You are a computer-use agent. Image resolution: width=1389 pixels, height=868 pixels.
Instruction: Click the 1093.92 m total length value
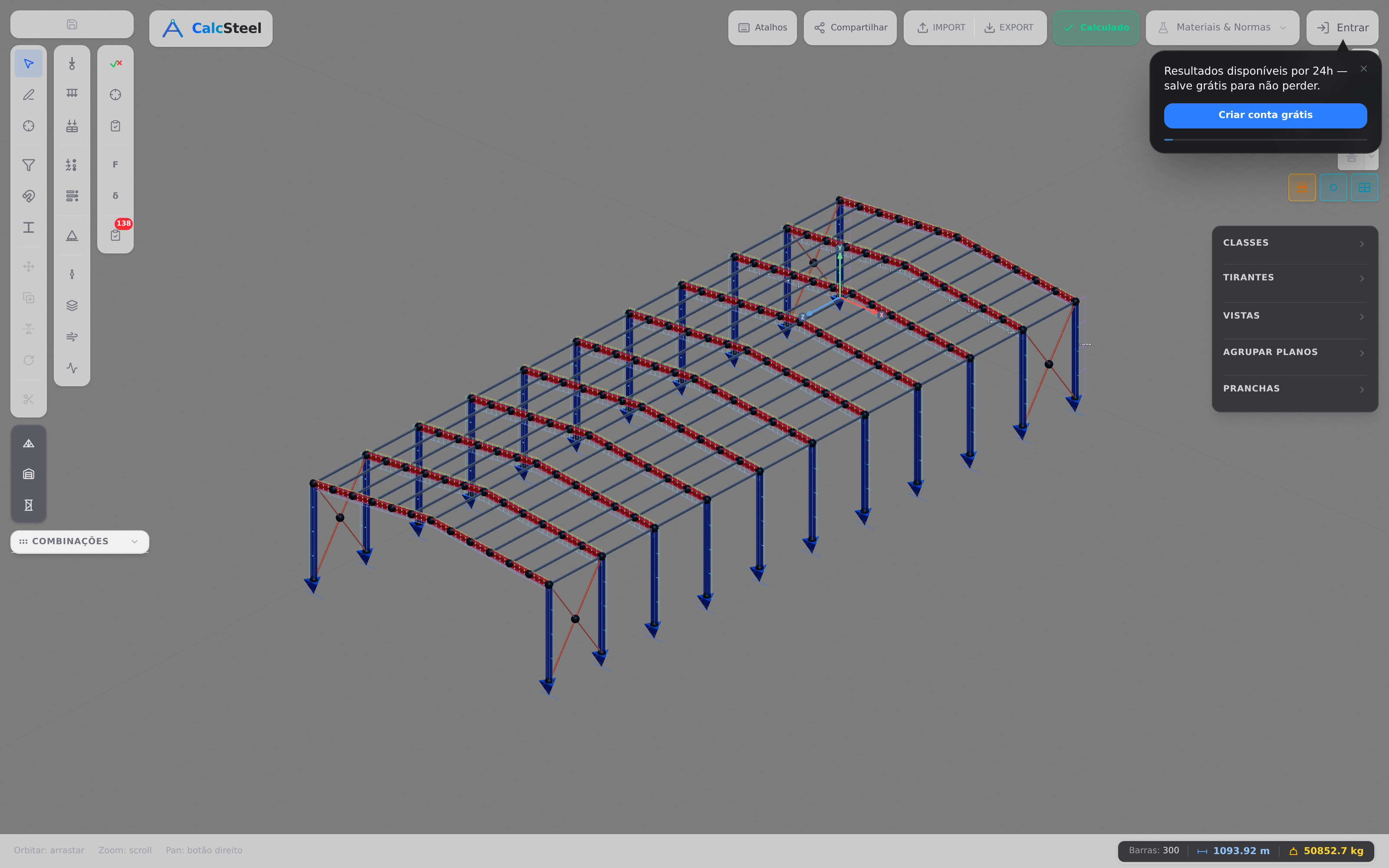click(1241, 851)
